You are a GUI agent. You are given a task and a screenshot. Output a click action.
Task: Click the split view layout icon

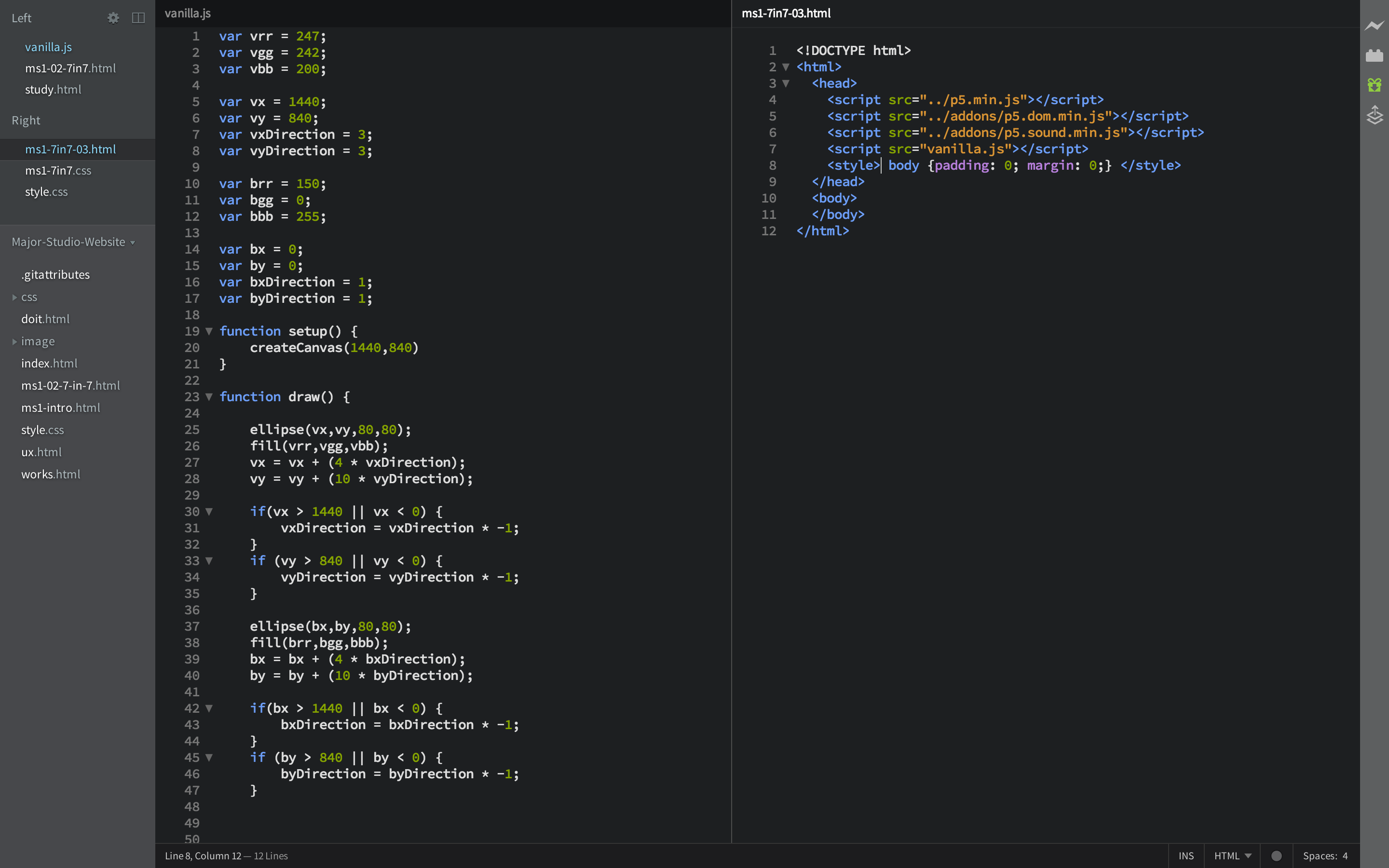pos(138,18)
